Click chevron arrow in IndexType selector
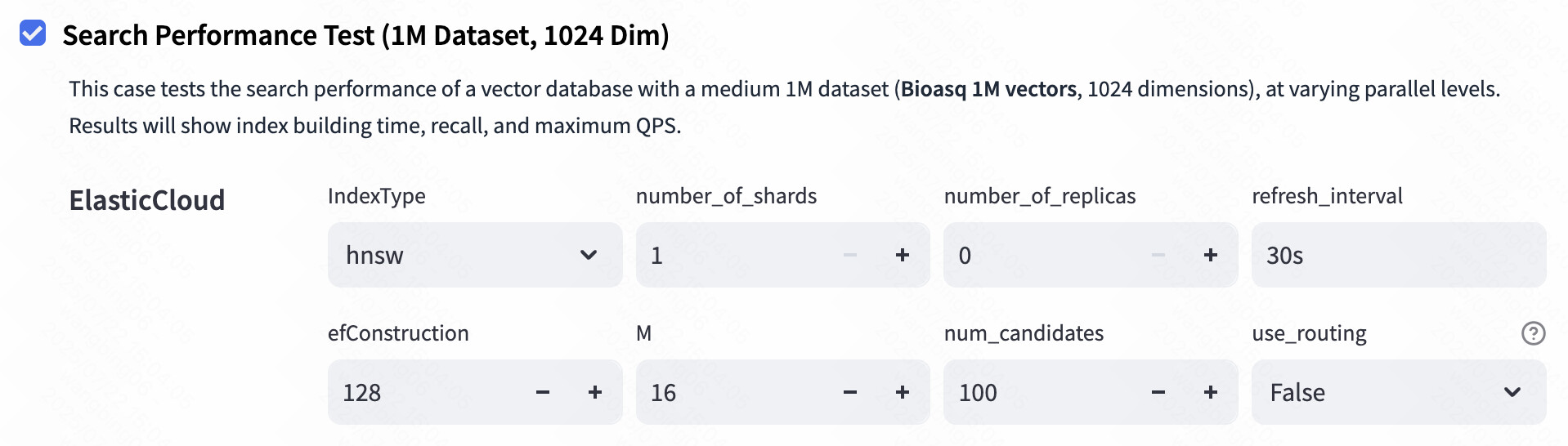The width and height of the screenshot is (1568, 446). tap(589, 255)
